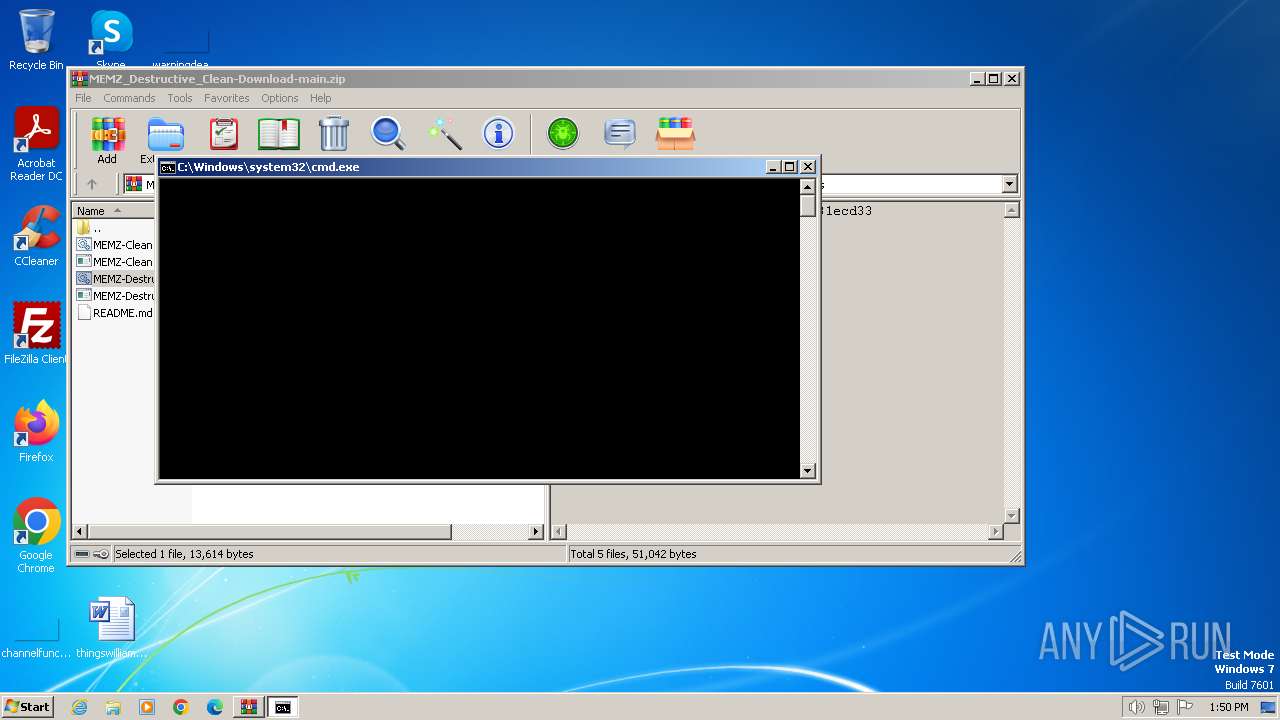
Task: Open the FileZilla Client desktop shortcut
Action: (36, 334)
